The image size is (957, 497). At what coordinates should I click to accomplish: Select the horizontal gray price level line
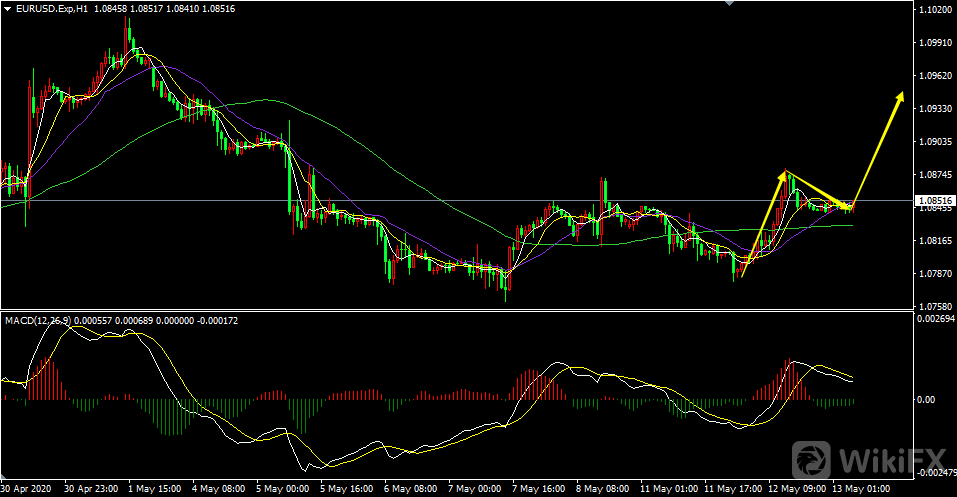[450, 201]
